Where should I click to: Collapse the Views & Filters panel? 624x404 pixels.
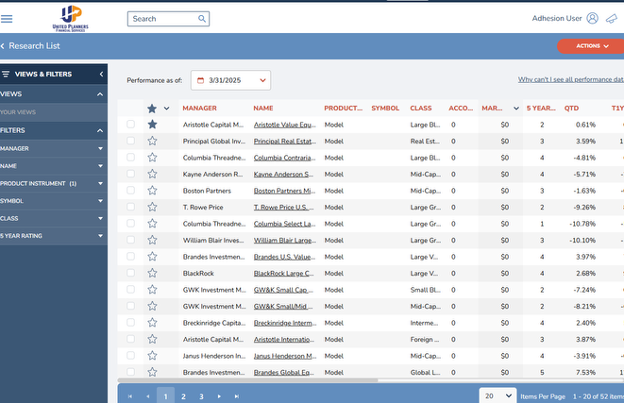click(x=101, y=74)
